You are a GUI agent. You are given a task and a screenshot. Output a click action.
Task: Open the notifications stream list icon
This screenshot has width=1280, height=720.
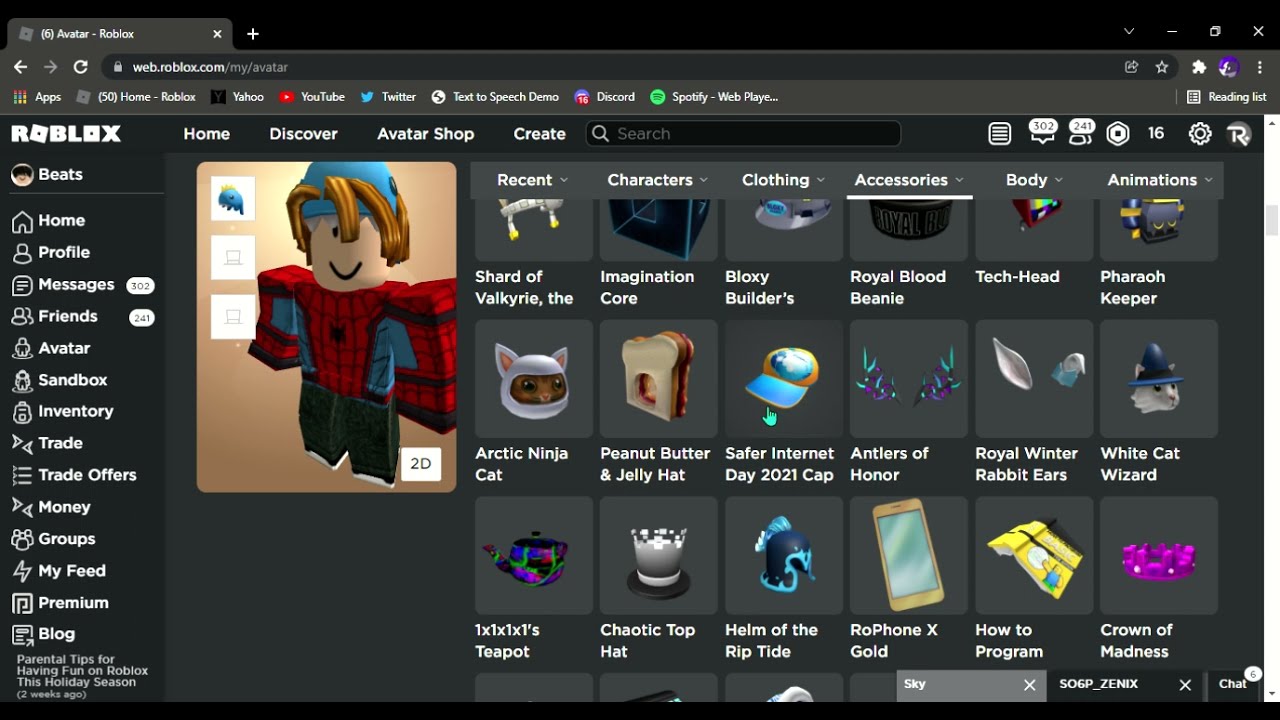coord(1000,134)
